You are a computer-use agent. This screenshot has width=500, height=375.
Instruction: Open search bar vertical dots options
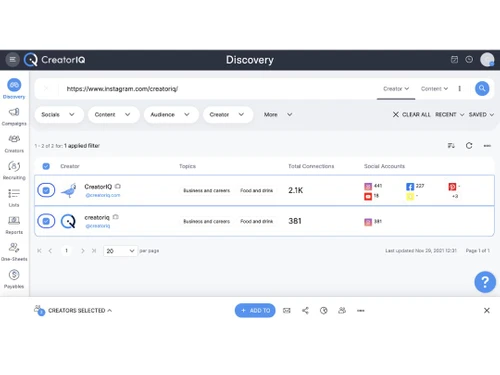(460, 88)
